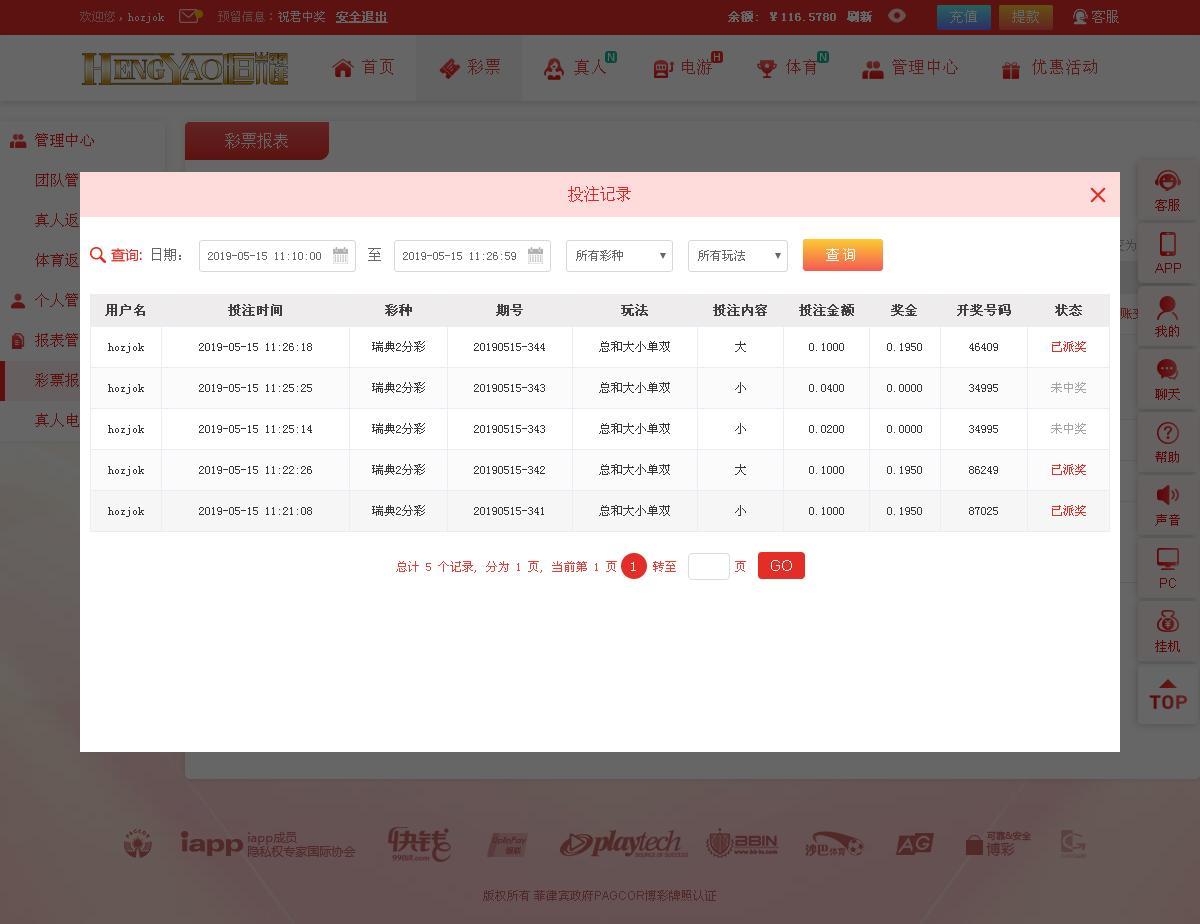
Task: Close the 投注记录 dialog
Action: pyautogui.click(x=1097, y=195)
